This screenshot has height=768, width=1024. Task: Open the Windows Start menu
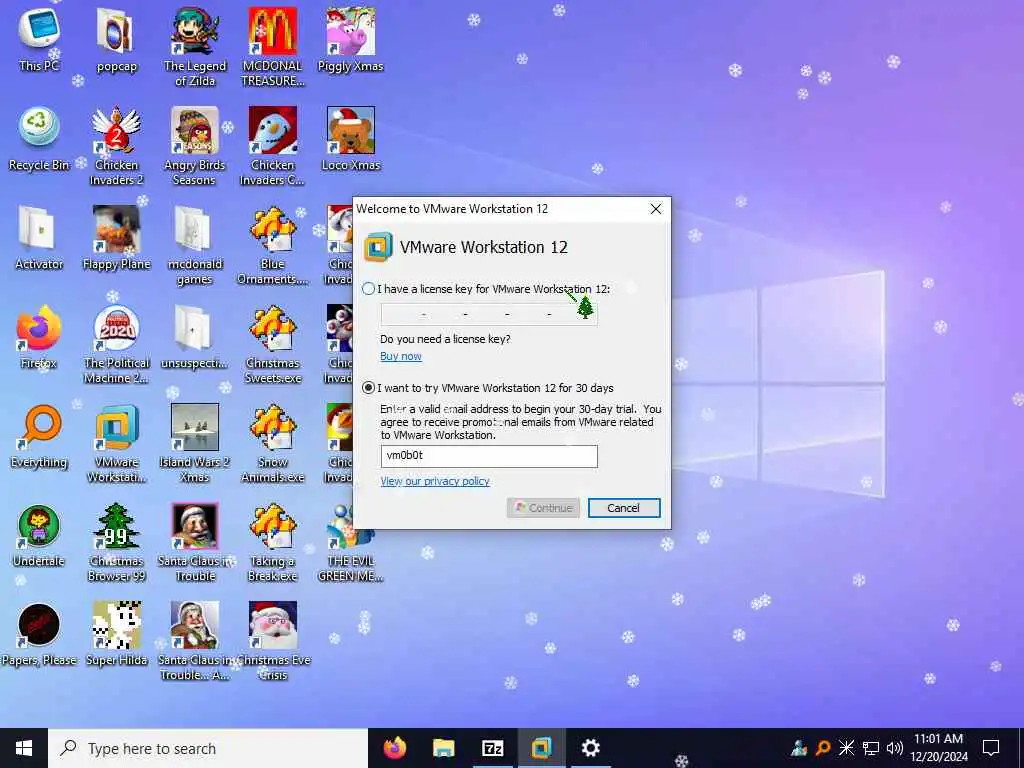(24, 748)
